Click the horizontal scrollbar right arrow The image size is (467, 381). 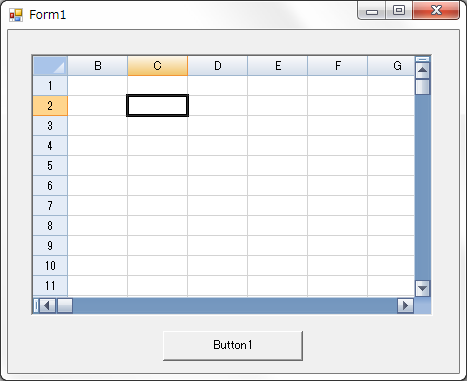[405, 306]
